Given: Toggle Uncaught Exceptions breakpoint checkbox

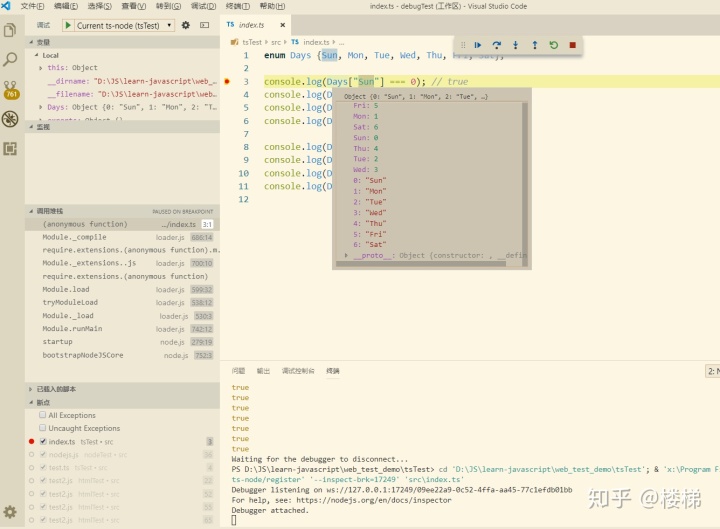Looking at the screenshot, I should [x=43, y=428].
